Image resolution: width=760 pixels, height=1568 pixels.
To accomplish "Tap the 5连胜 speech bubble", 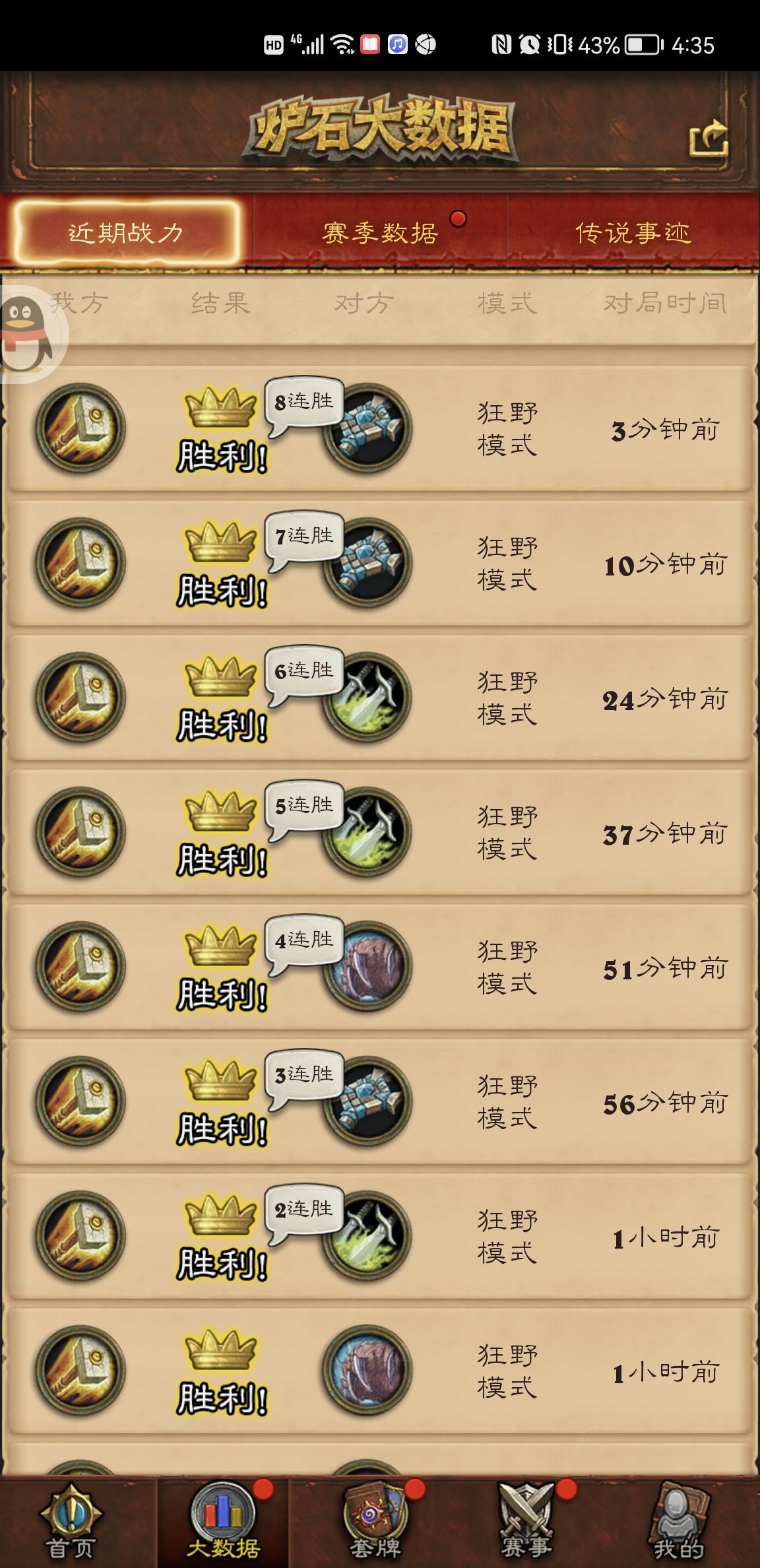I will (304, 809).
